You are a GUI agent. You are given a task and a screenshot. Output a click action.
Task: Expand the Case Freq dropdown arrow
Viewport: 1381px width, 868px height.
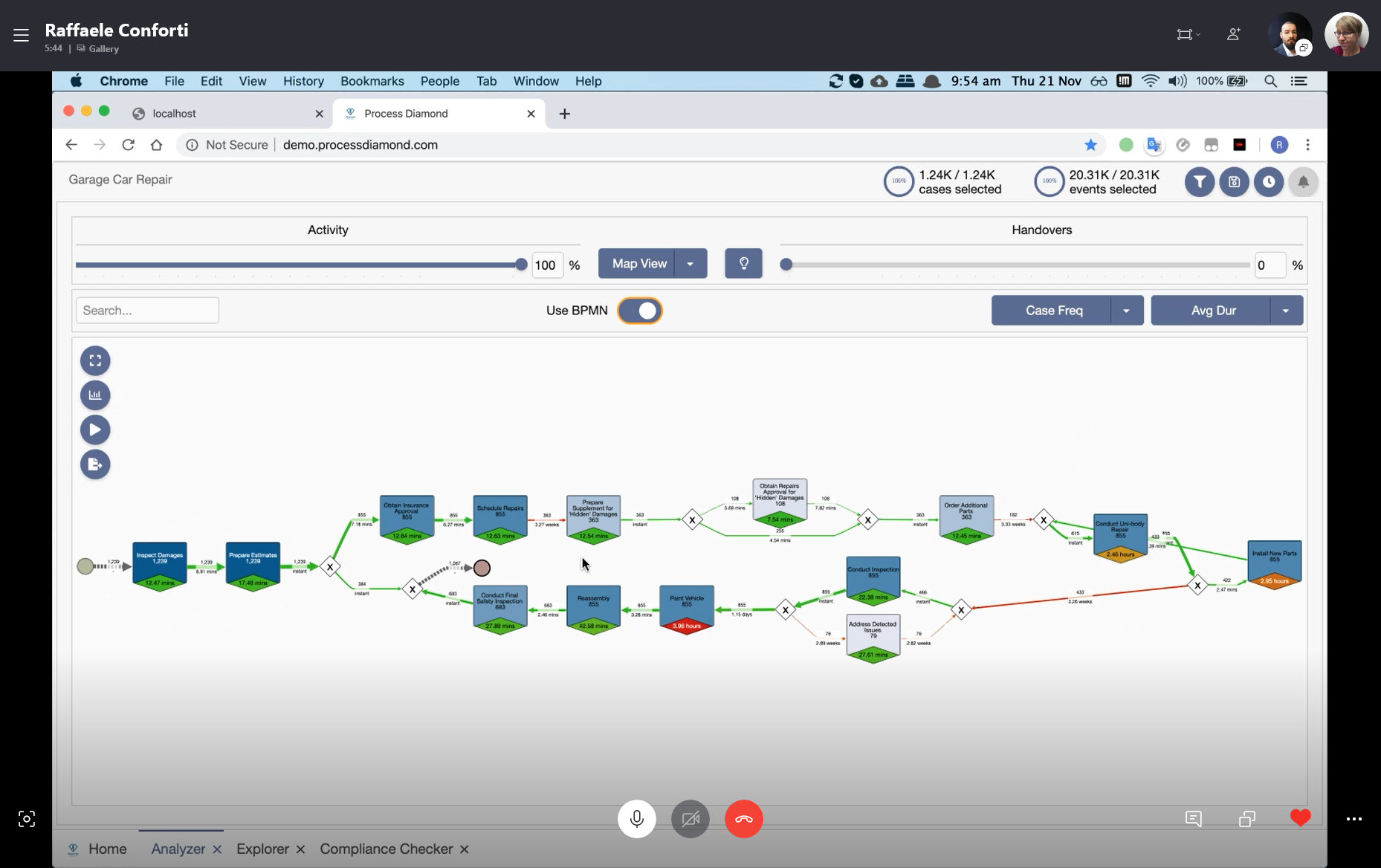pyautogui.click(x=1127, y=311)
